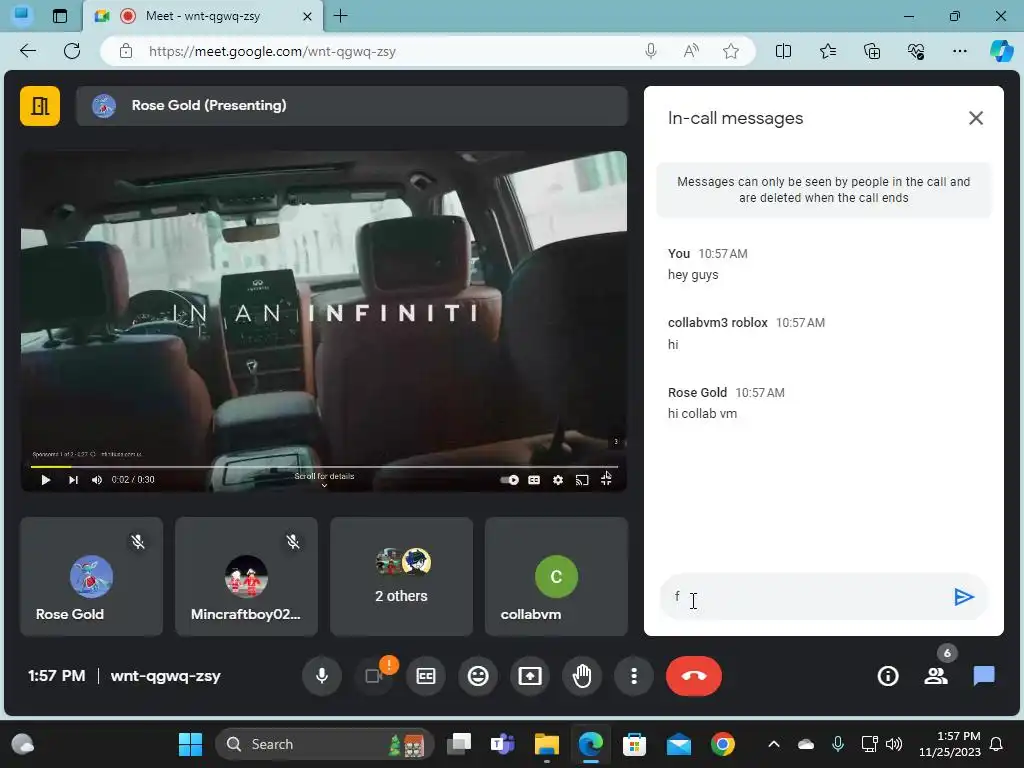
Task: Raise your hand in the call
Action: pyautogui.click(x=582, y=676)
